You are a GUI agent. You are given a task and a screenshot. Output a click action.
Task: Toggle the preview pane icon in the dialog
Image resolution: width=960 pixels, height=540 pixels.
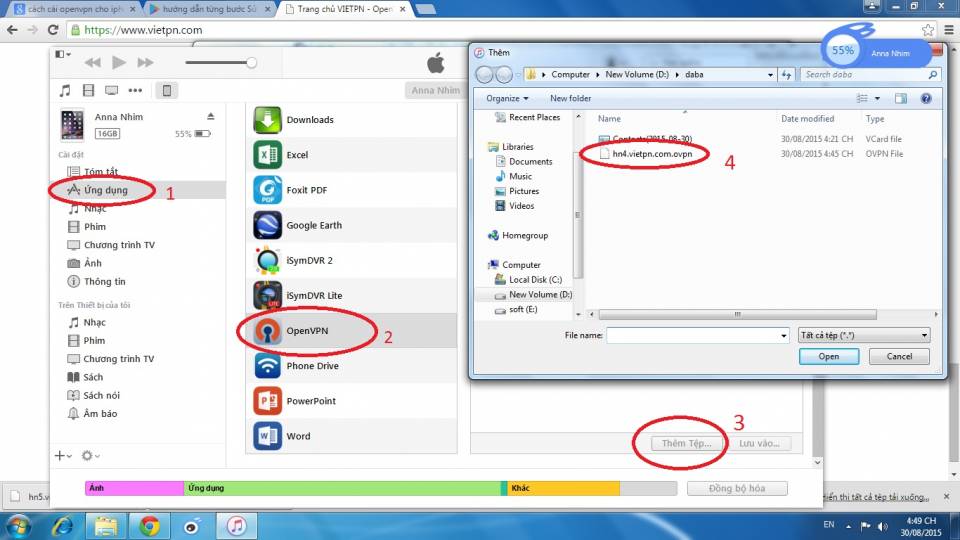pyautogui.click(x=901, y=99)
